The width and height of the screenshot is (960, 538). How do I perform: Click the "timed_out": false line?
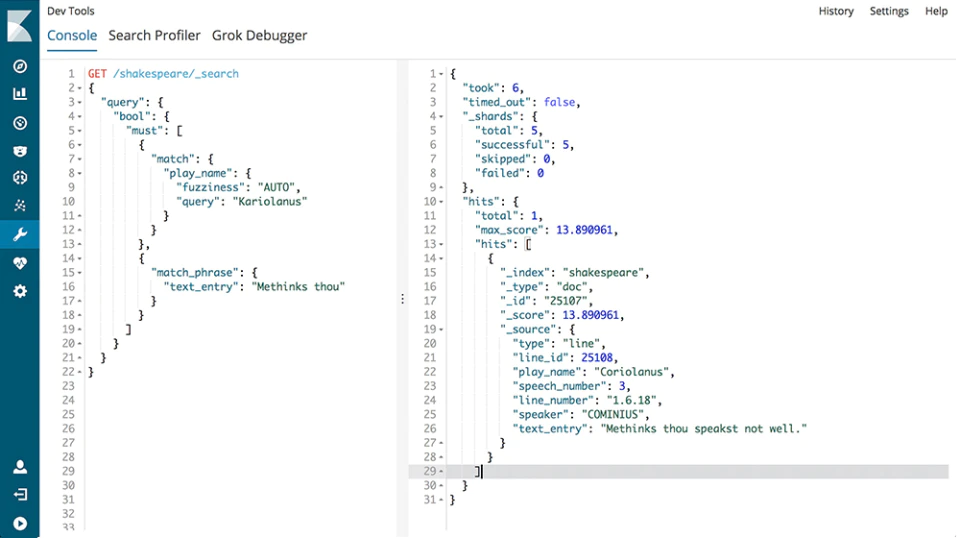pos(521,102)
